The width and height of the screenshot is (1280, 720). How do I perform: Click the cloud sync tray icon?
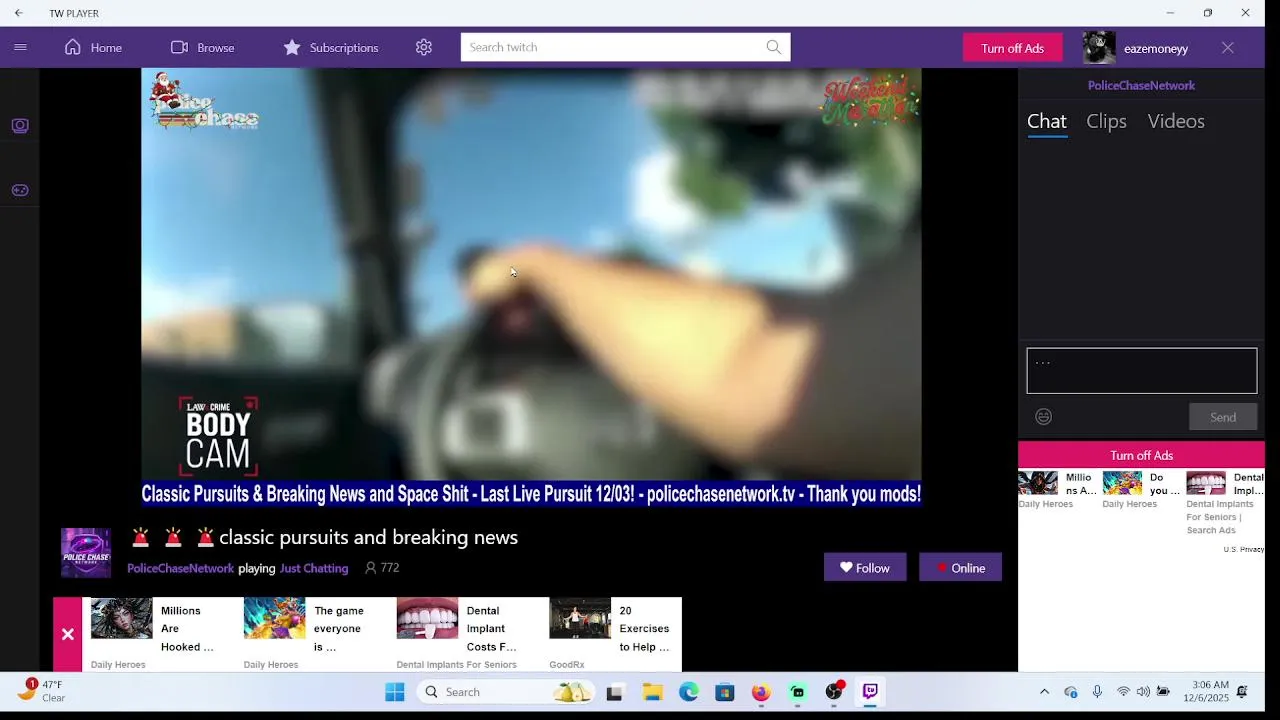pyautogui.click(x=1070, y=692)
